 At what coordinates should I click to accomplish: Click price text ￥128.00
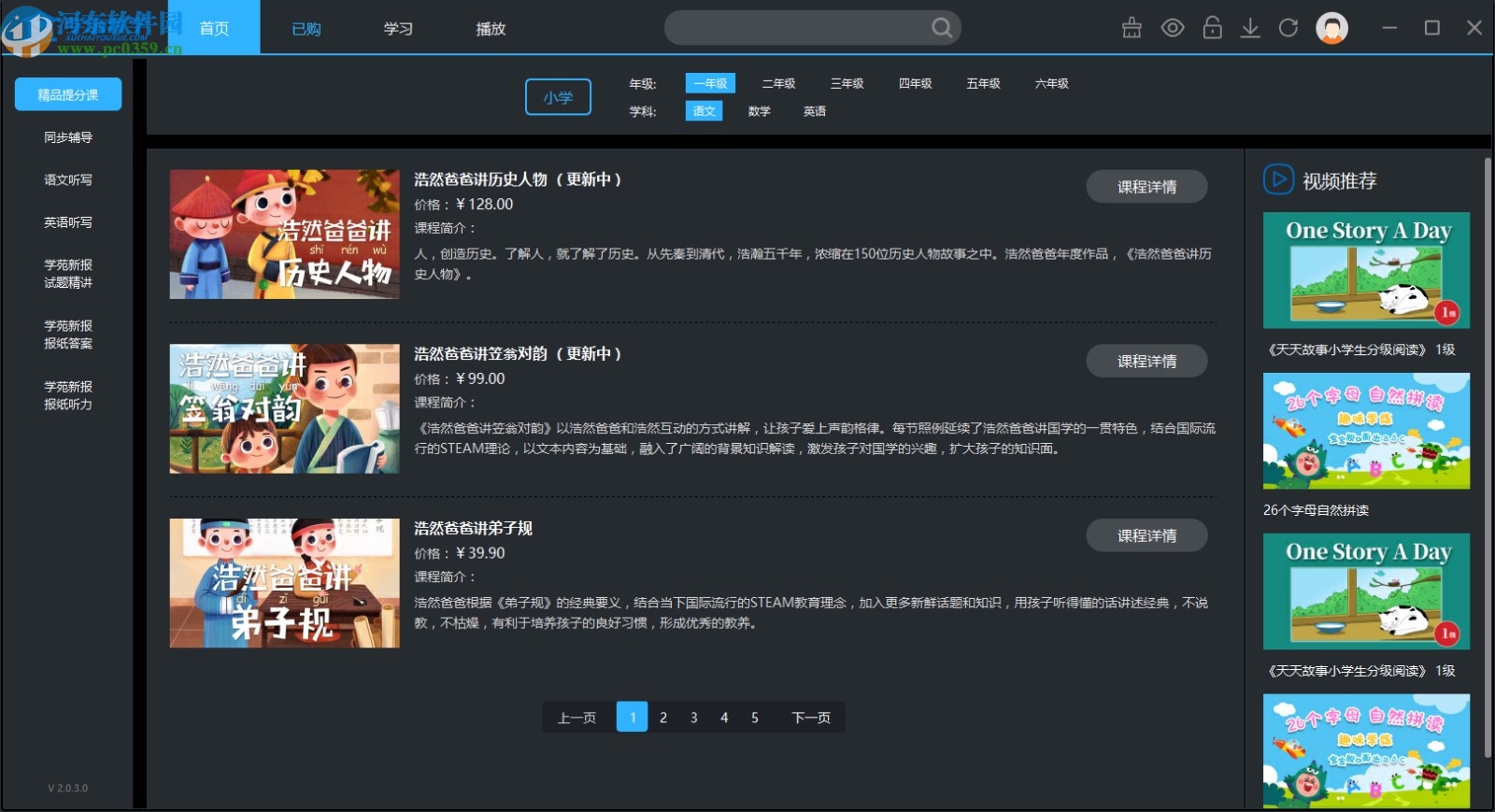coord(484,205)
